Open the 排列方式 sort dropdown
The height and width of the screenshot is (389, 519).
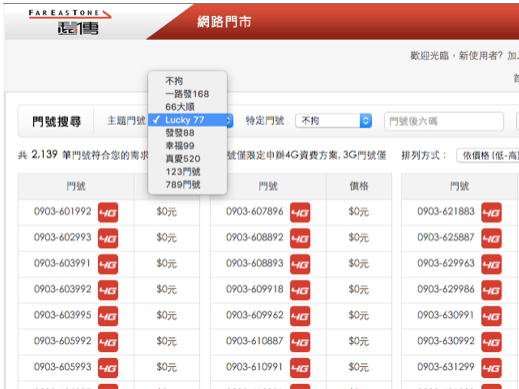[x=488, y=155]
